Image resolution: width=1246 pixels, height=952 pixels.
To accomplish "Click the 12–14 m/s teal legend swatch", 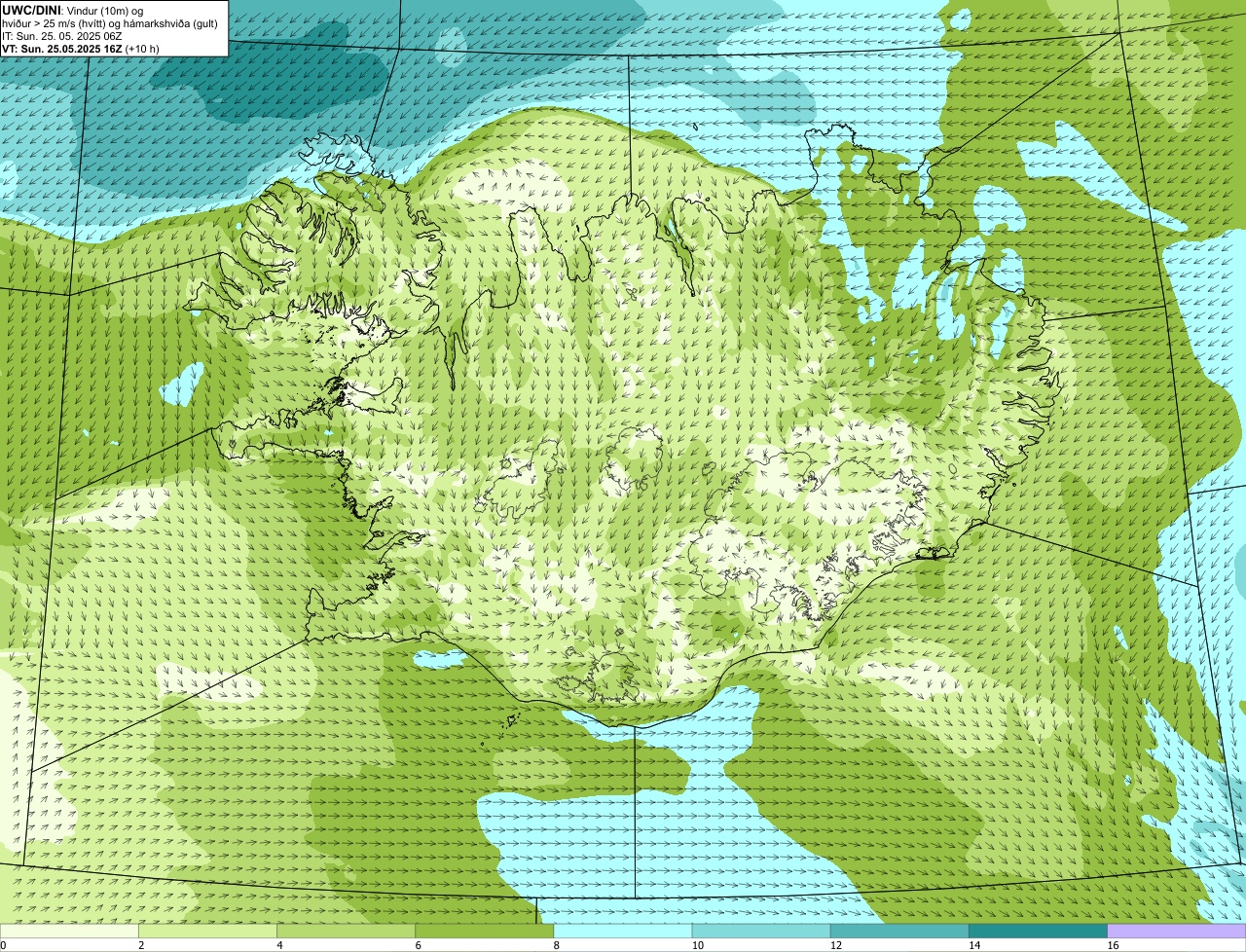I will pos(899,931).
